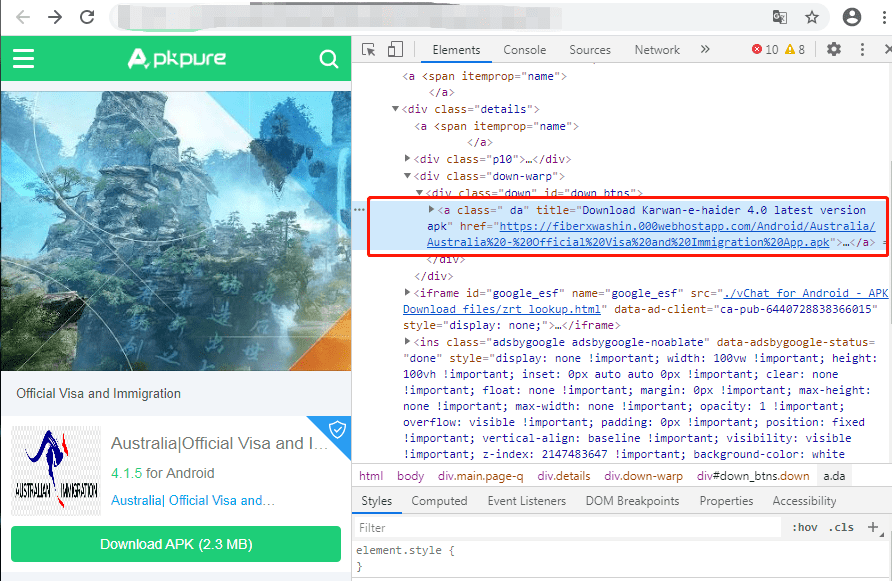Expand the ins adsbygoogle node

[x=407, y=341]
